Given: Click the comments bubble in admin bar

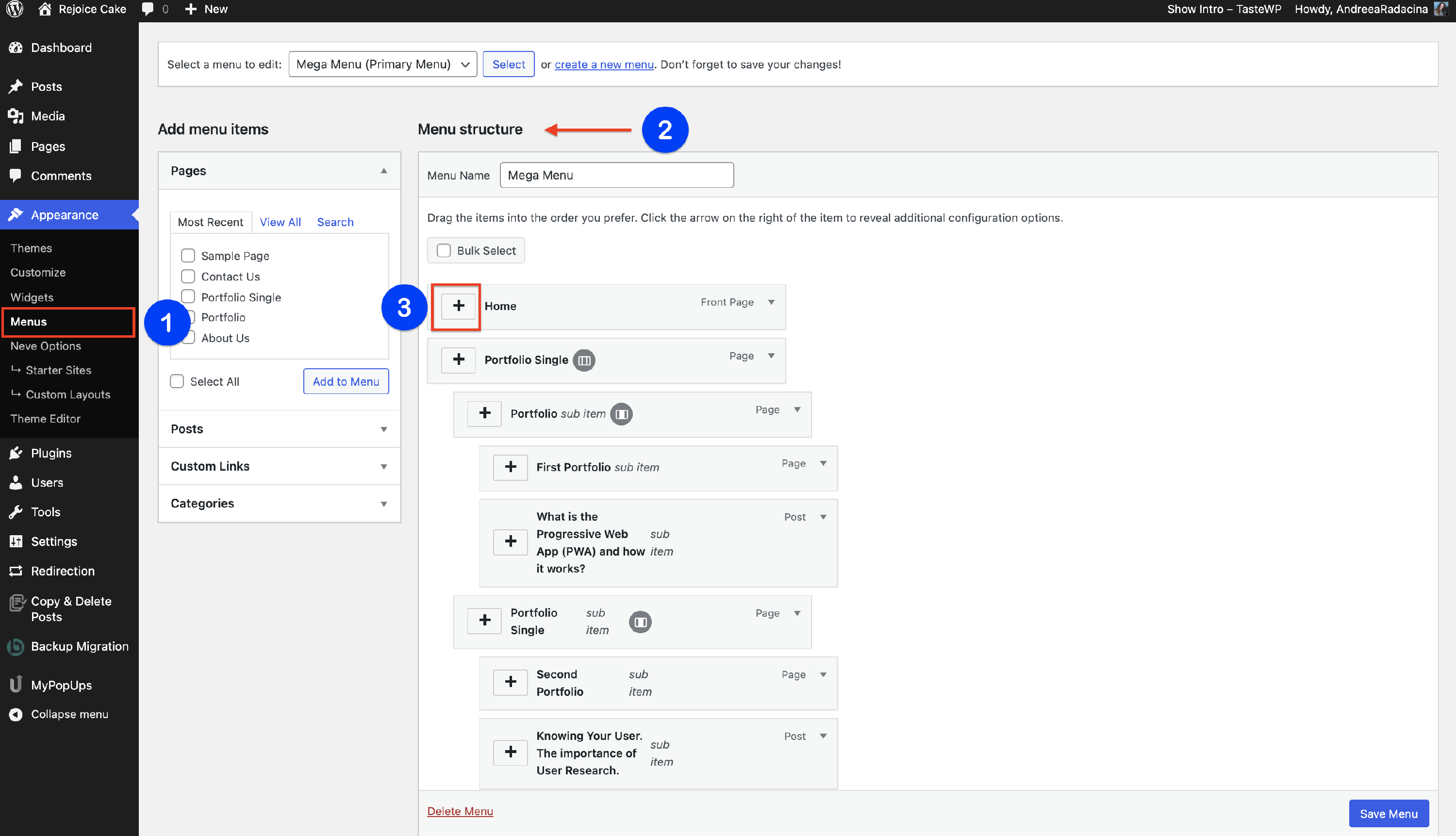Looking at the screenshot, I should click(x=148, y=9).
